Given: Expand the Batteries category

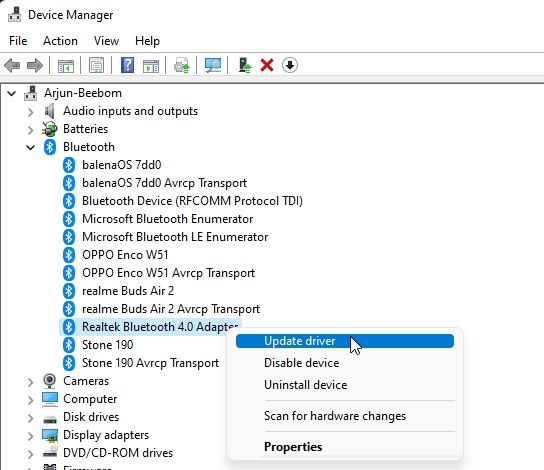Looking at the screenshot, I should point(31,130).
